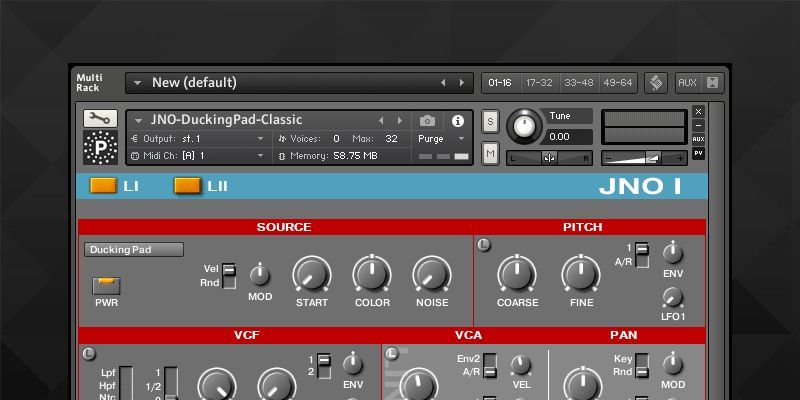Load the previous instrument preset arrow
Viewport: 800px width, 400px height.
tap(381, 121)
